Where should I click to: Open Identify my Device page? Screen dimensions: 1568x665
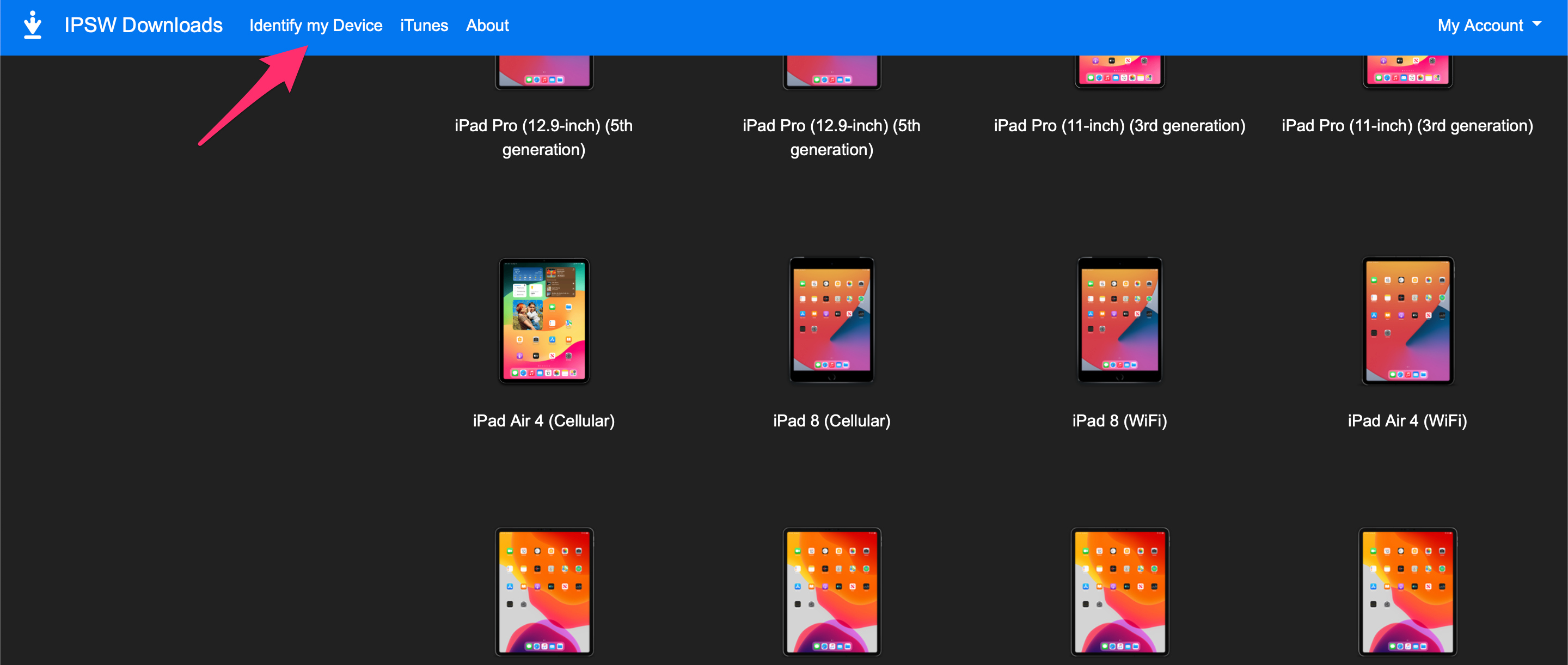coord(315,26)
